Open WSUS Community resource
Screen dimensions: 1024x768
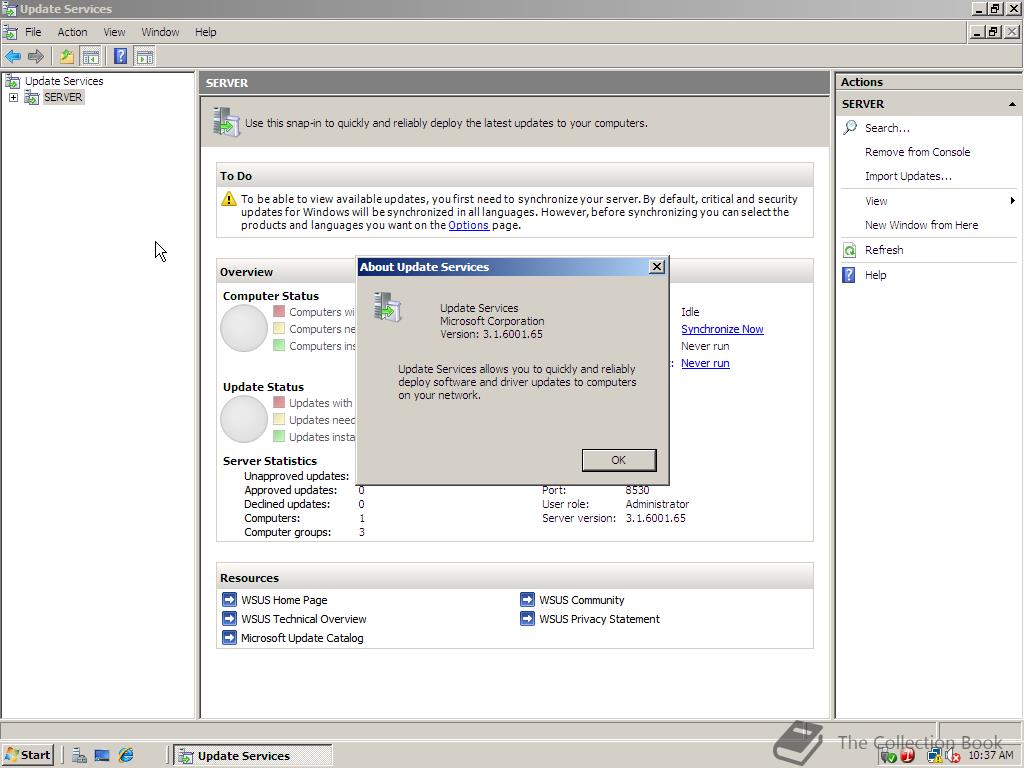(x=581, y=600)
